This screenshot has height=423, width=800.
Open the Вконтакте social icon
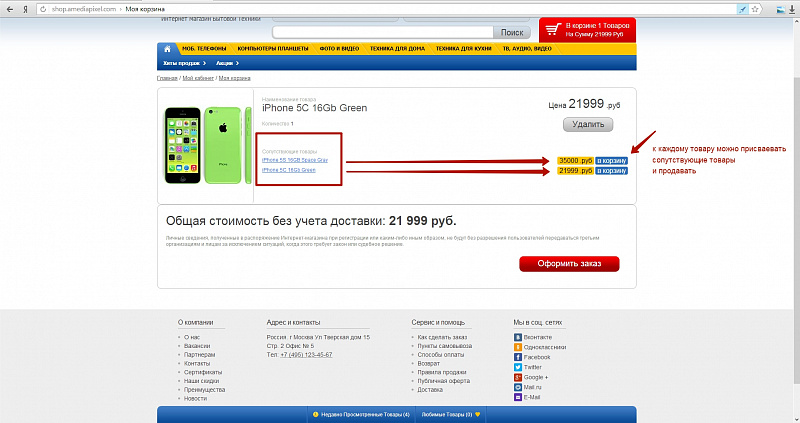[x=517, y=337]
